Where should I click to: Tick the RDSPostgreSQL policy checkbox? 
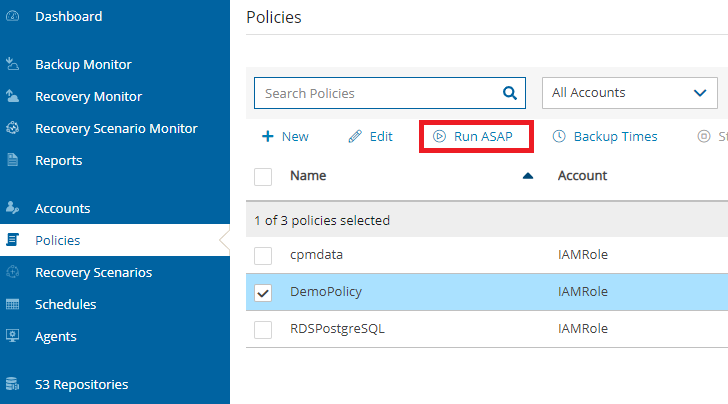[263, 329]
